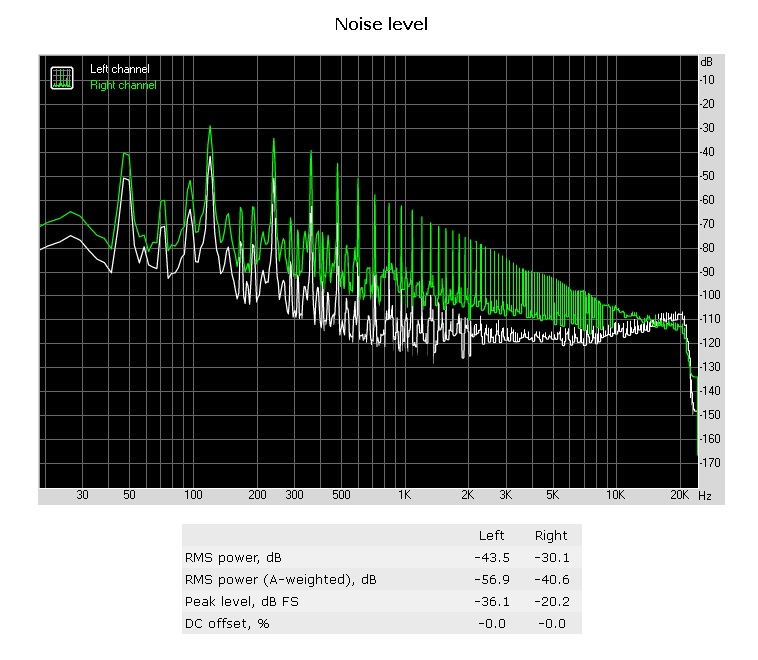Viewport: 758px width, 660px height.
Task: Select the Right channel legend label
Action: coord(123,85)
